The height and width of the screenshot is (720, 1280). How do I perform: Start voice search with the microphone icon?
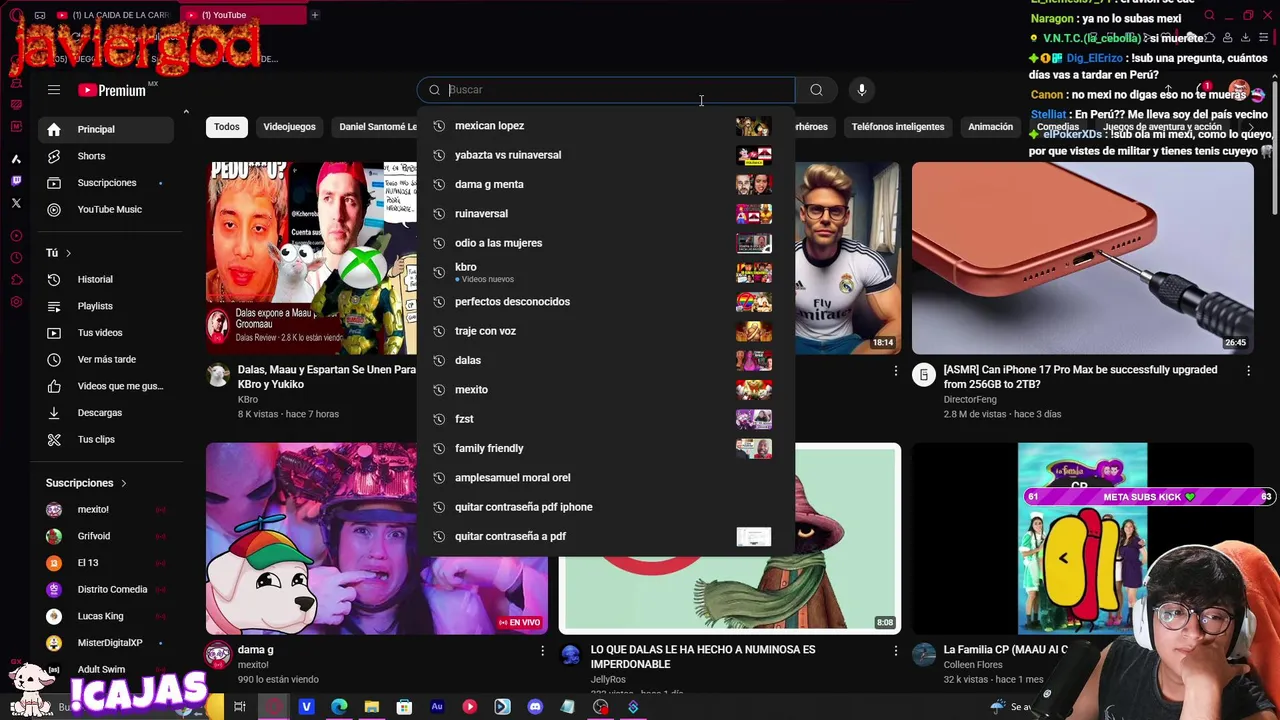click(861, 90)
